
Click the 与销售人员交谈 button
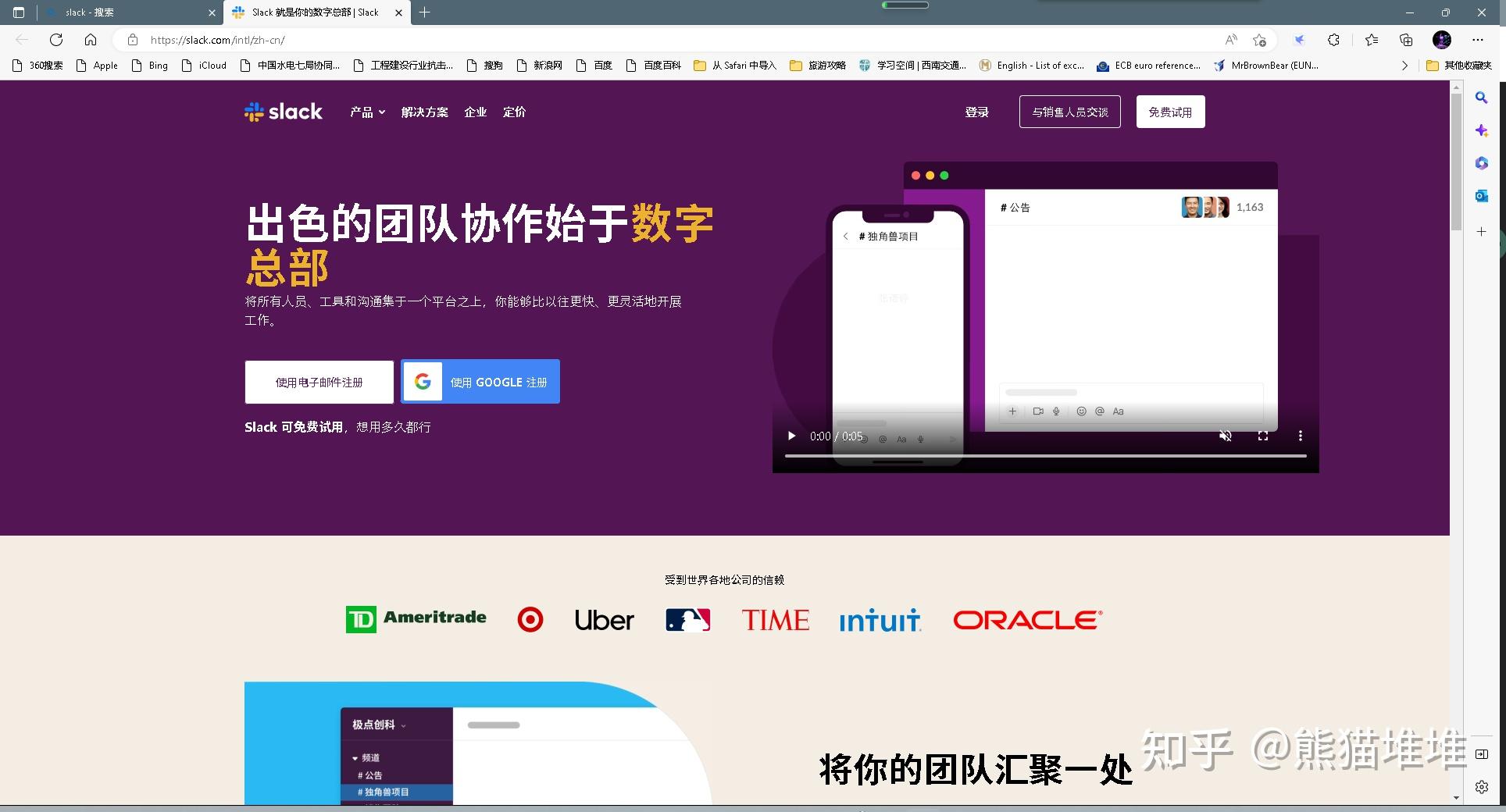click(1070, 112)
